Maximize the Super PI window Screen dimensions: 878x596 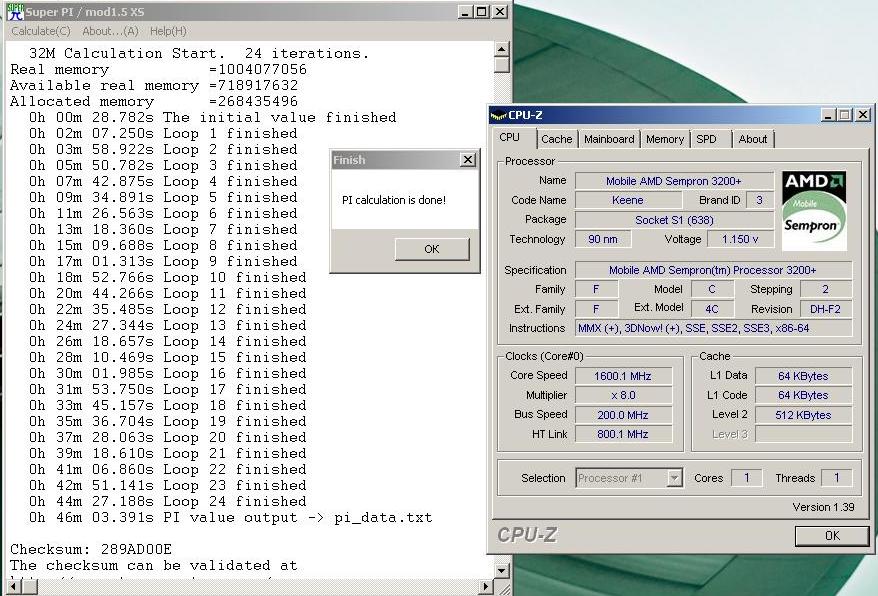point(482,12)
